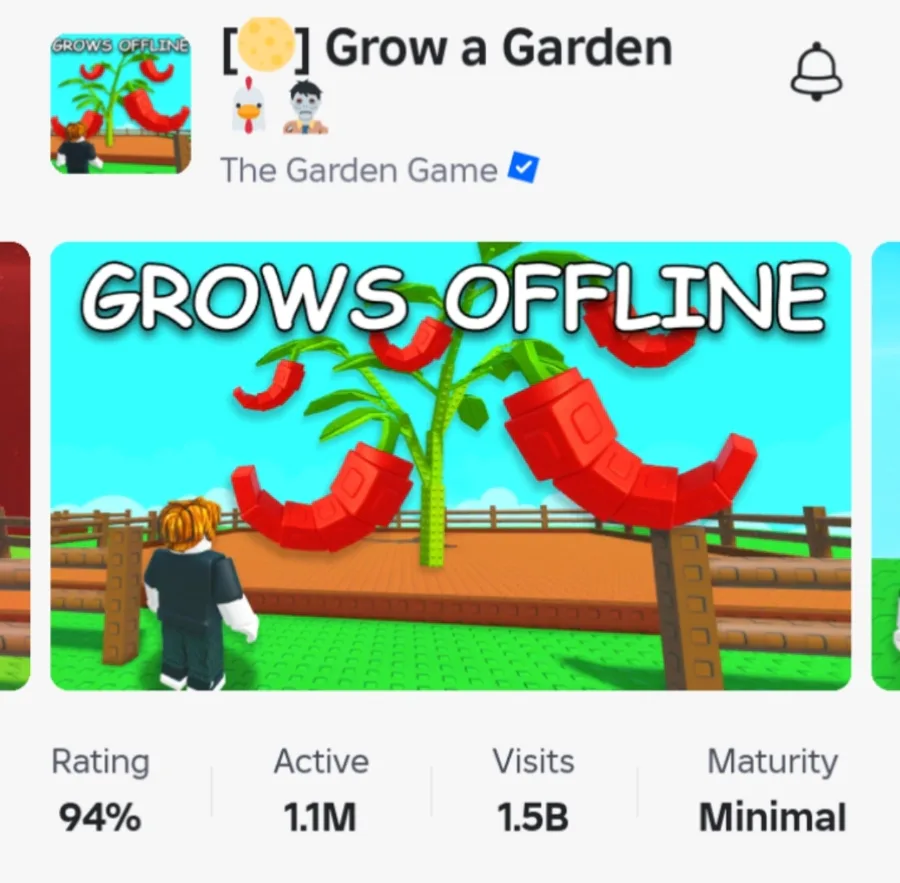Click the Visits label

(x=533, y=761)
